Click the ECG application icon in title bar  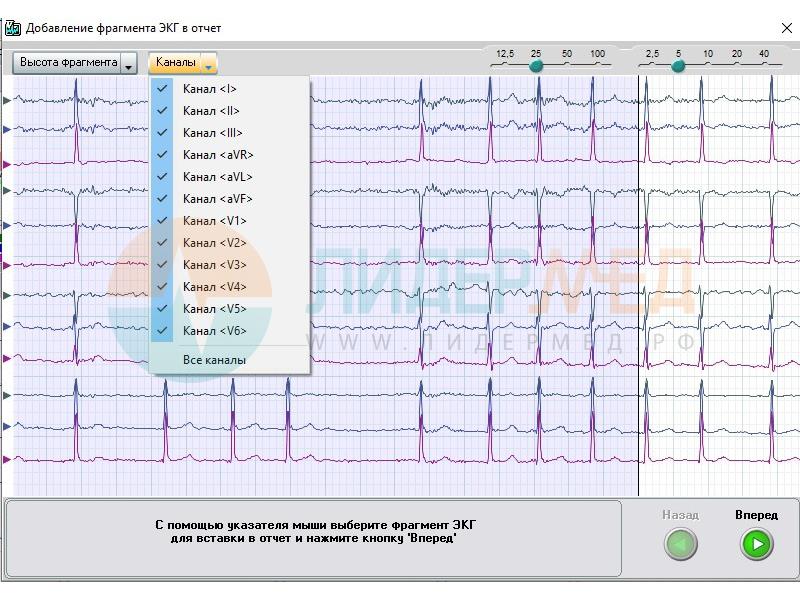13,28
